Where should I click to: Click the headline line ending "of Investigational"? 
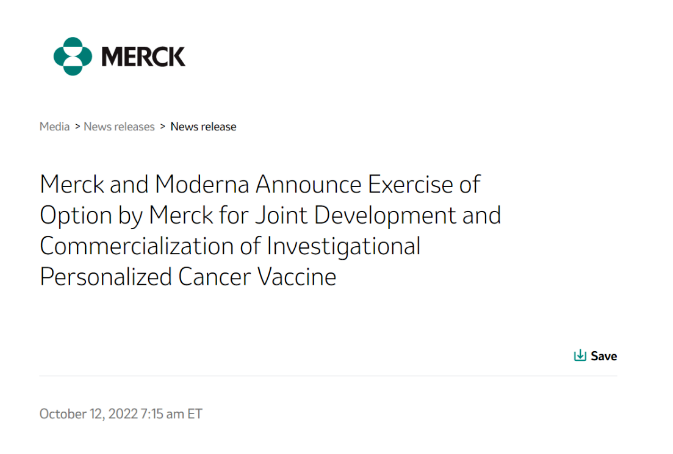click(230, 245)
